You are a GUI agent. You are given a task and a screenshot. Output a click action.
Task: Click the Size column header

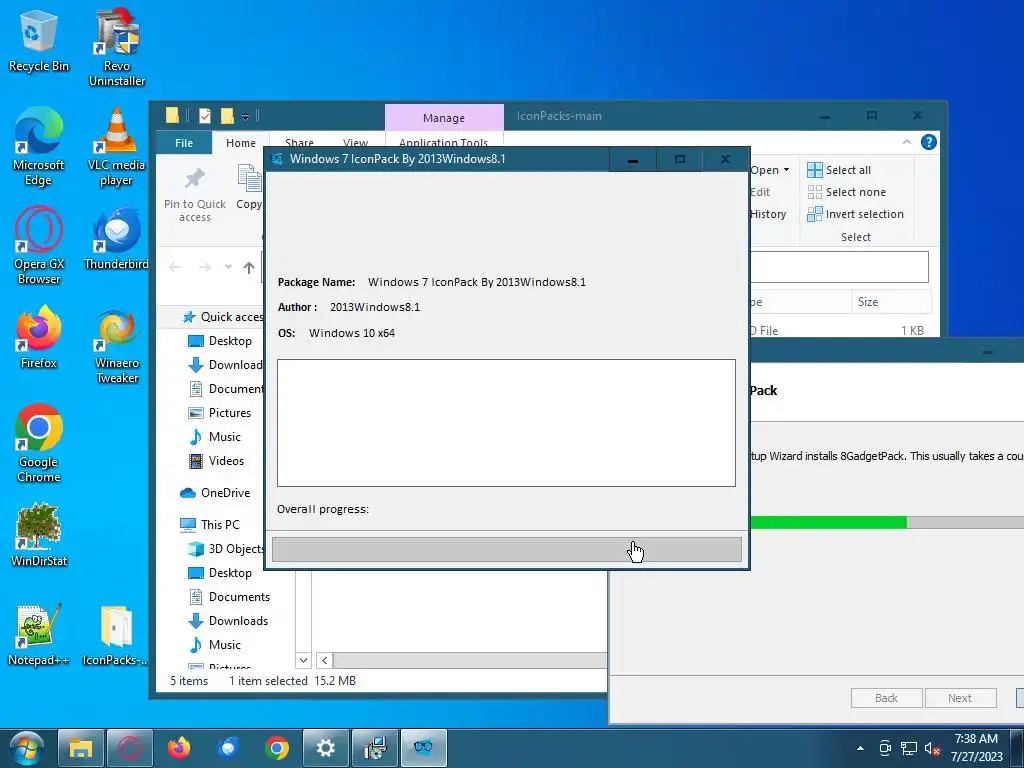[891, 302]
